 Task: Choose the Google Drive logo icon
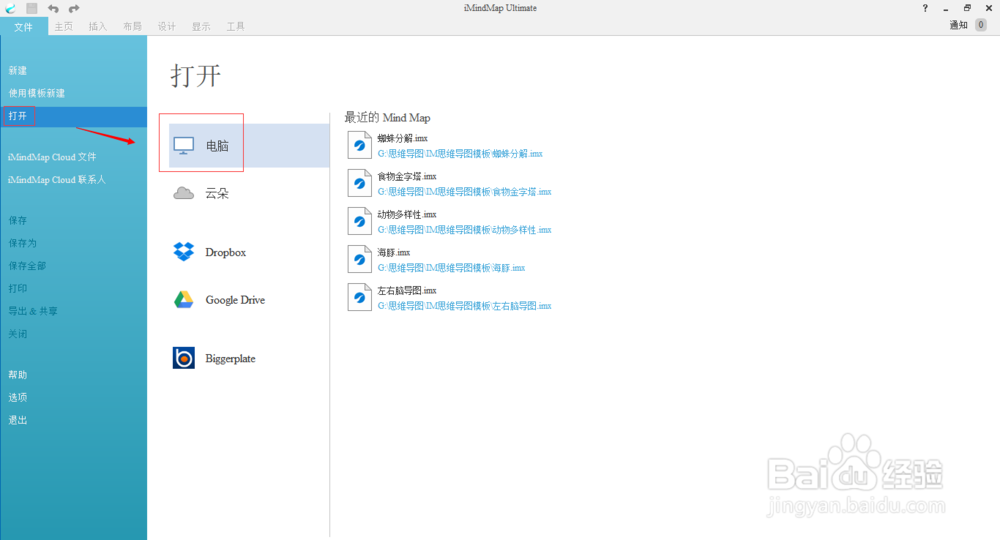pos(184,300)
